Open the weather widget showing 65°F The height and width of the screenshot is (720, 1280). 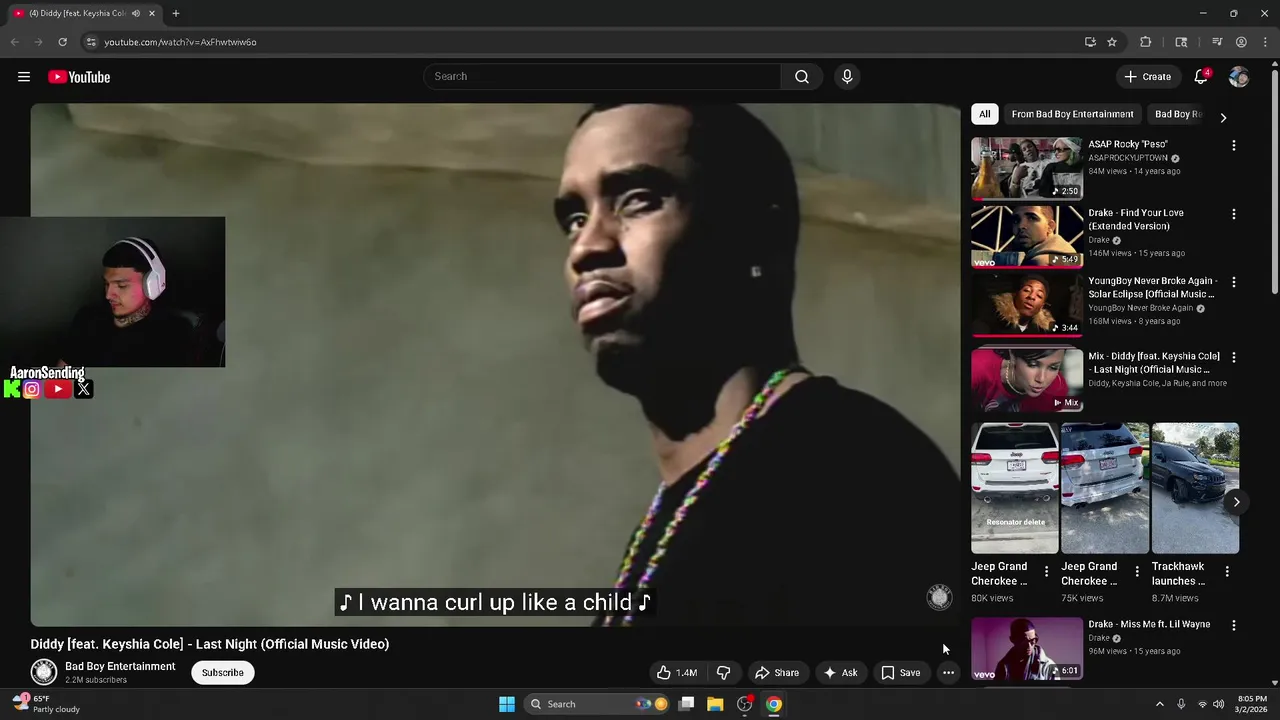point(46,704)
